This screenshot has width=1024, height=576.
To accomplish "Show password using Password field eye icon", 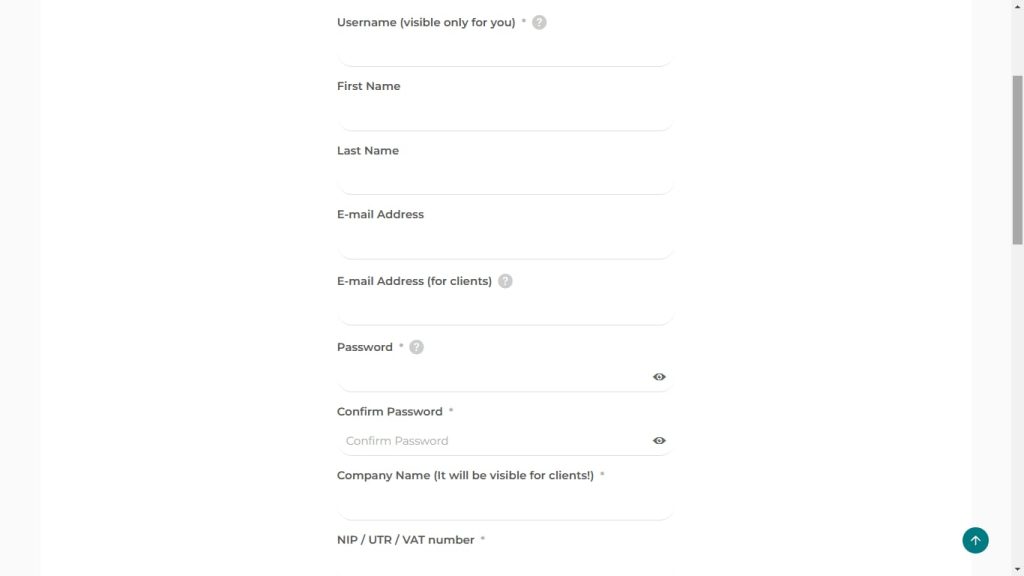I will tap(659, 377).
